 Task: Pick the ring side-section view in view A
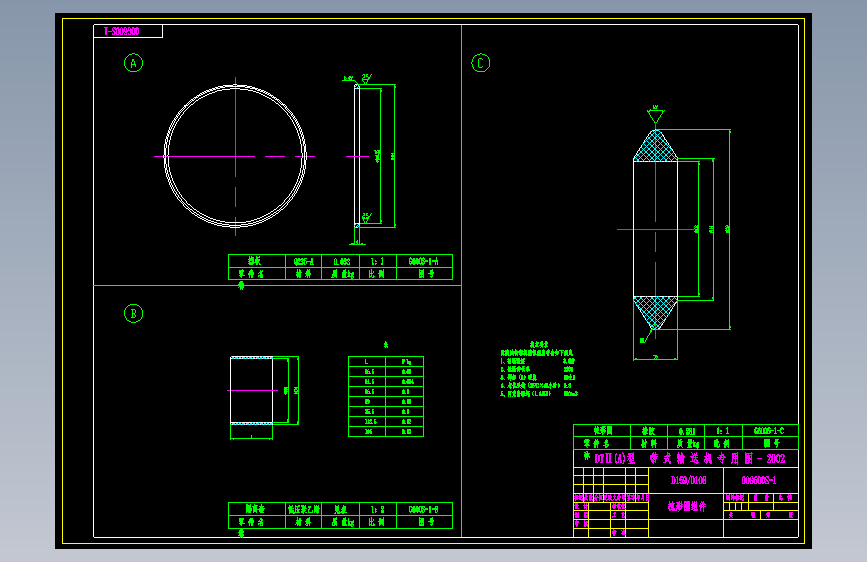(357, 156)
